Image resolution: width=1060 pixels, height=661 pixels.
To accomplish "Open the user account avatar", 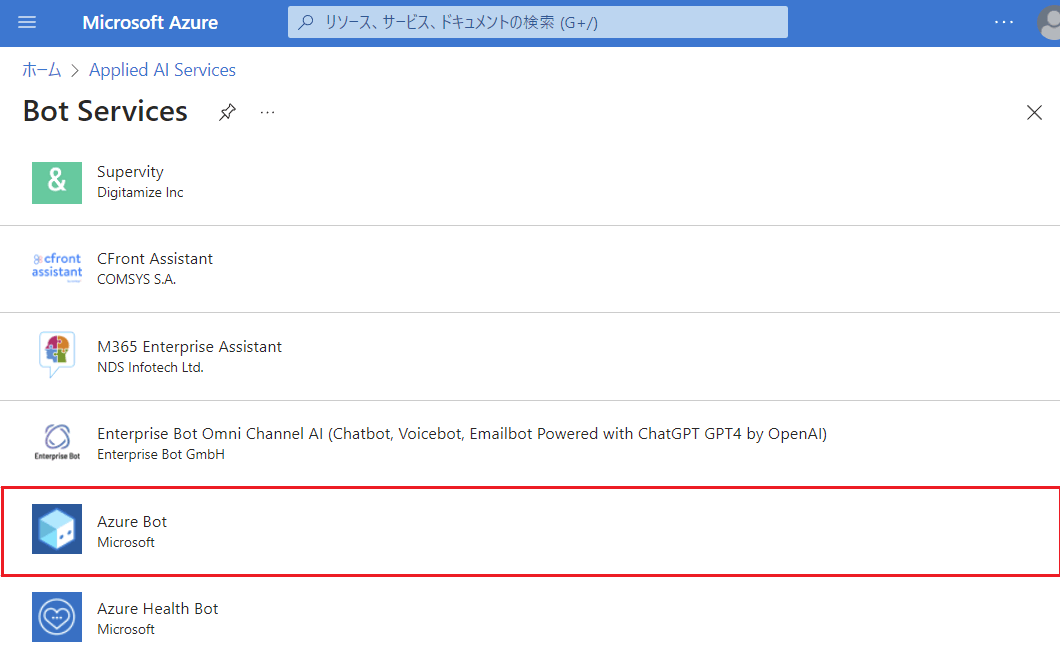I will point(1049,23).
